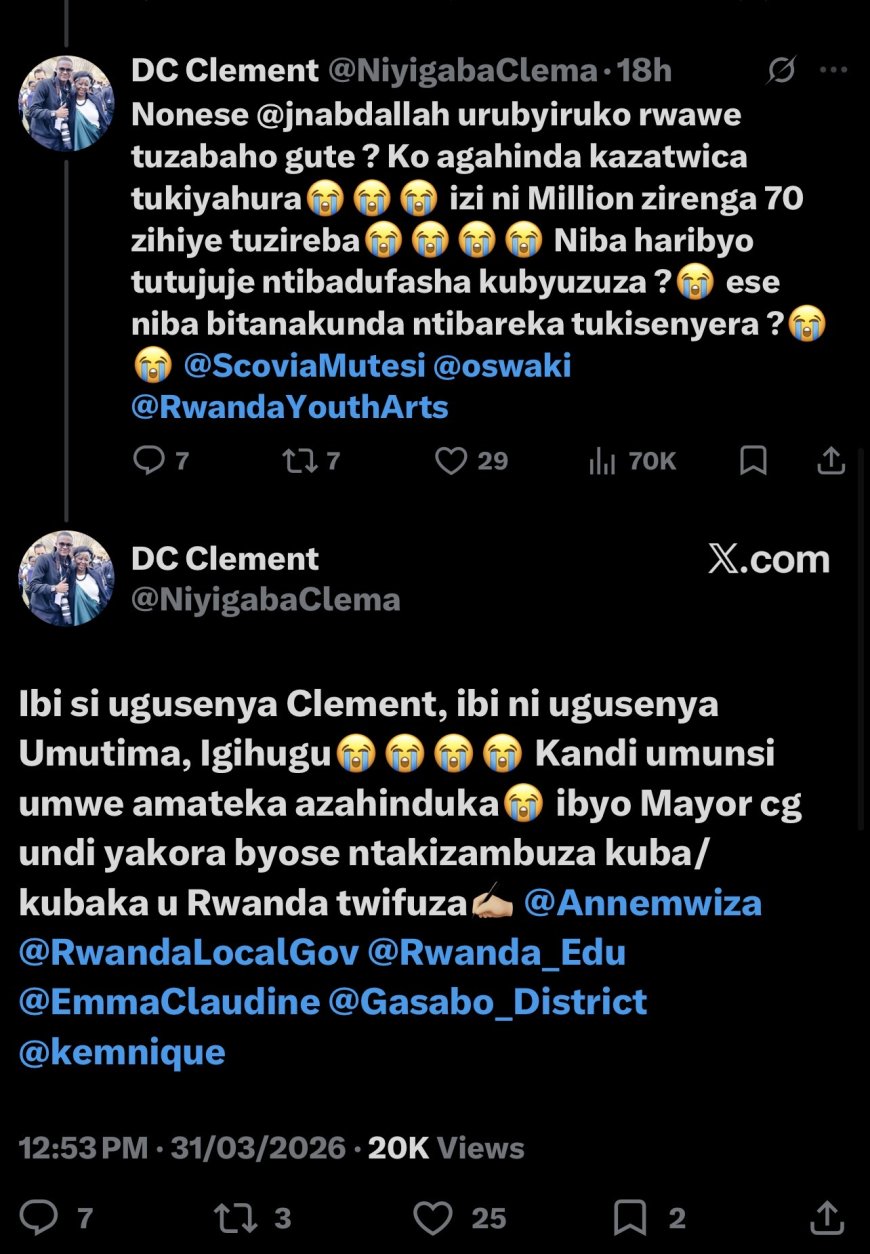The image size is (870, 1254).
Task: Retweet the top tweet with 7 reposts
Action: [x=297, y=460]
